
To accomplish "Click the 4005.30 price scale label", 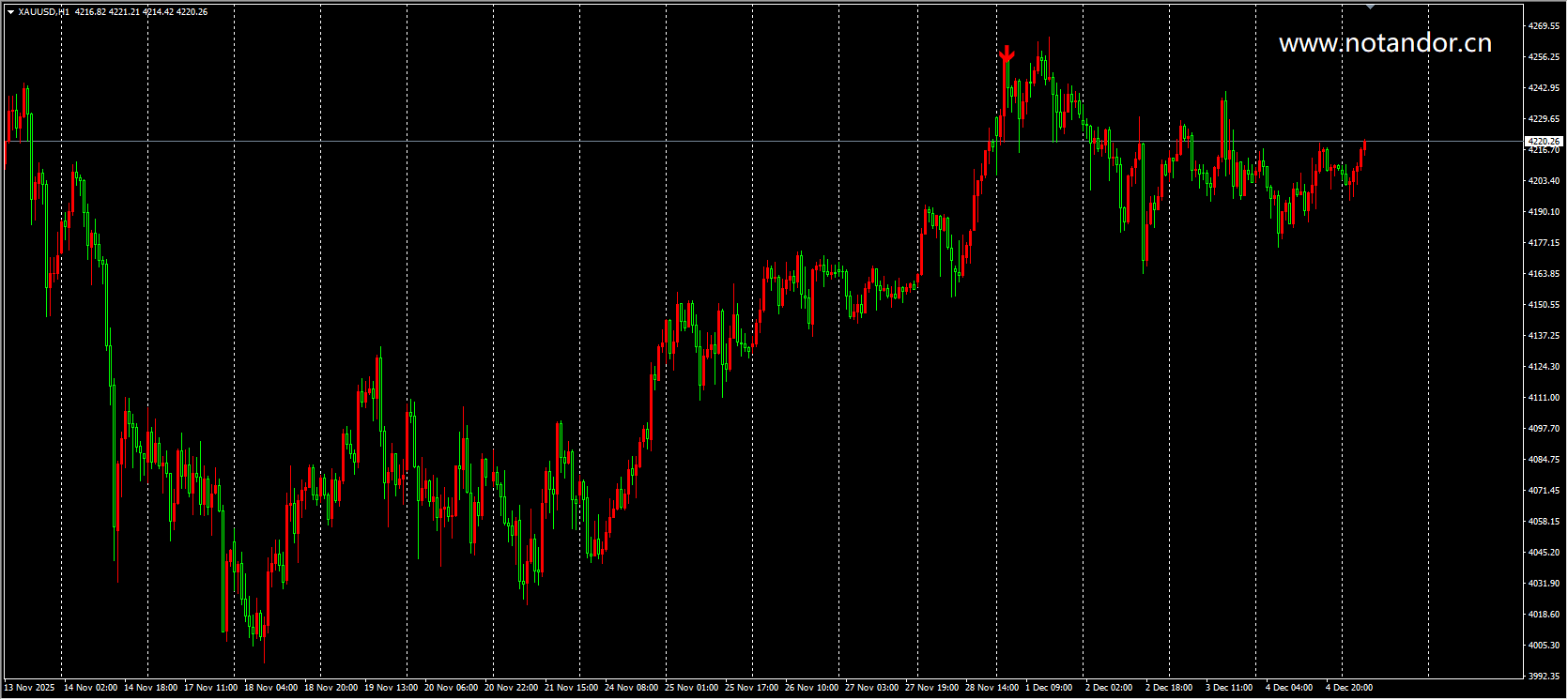I will [x=1544, y=646].
